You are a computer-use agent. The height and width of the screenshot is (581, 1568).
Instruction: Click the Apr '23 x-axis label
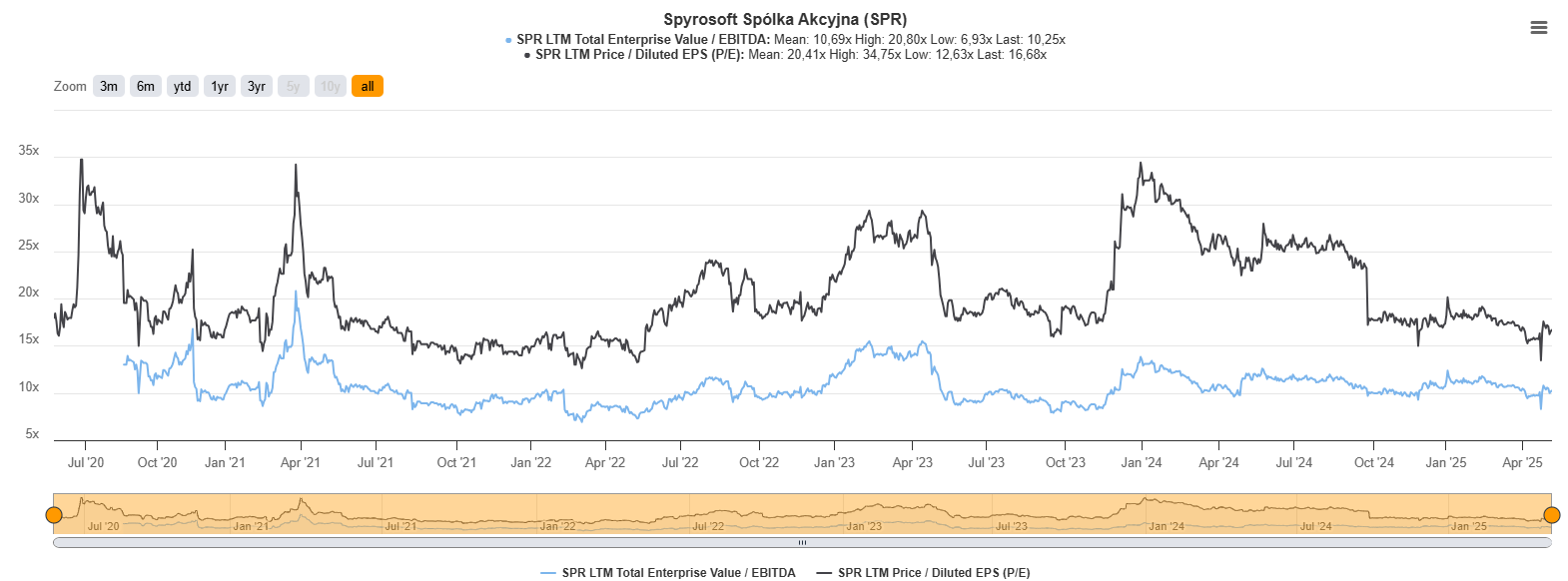tap(913, 462)
